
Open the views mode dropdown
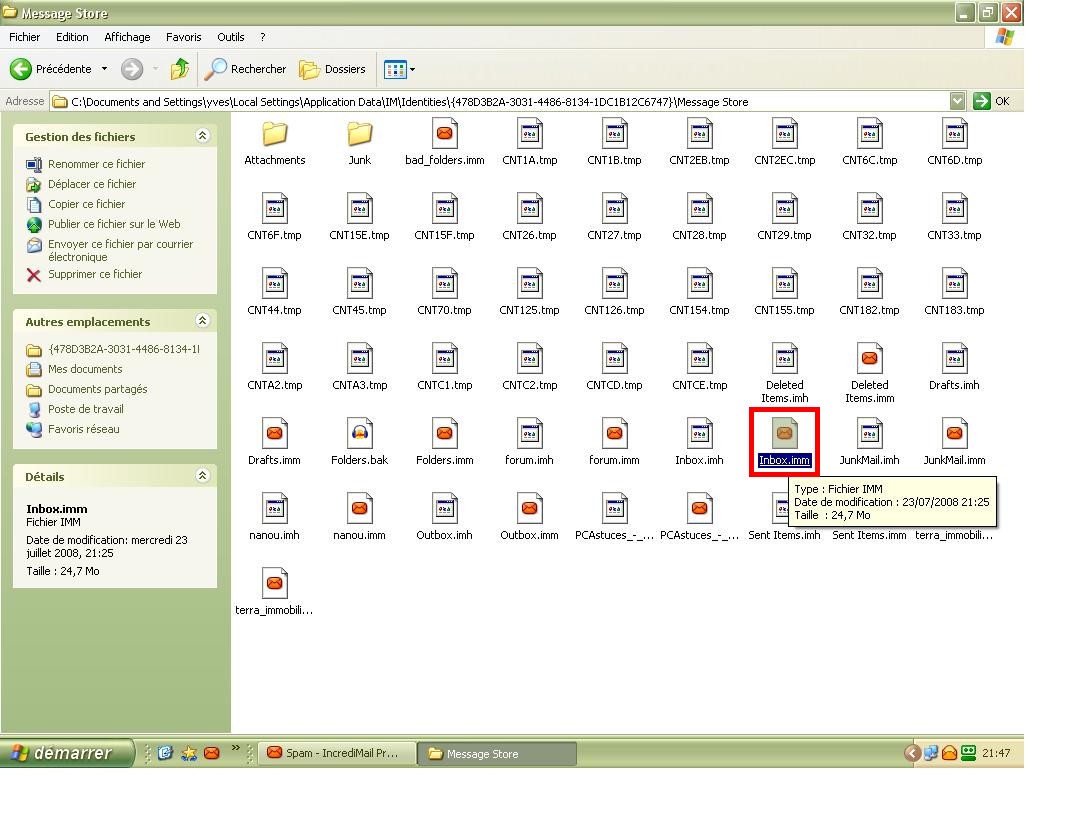click(x=413, y=70)
